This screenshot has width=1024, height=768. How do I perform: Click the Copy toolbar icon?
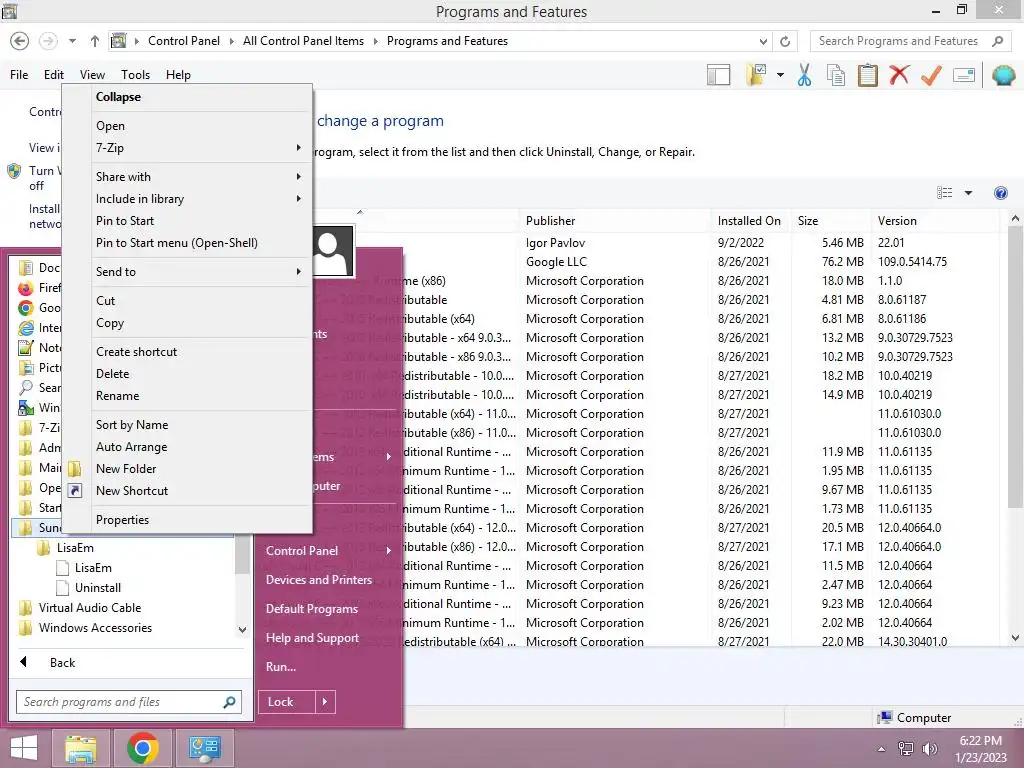pyautogui.click(x=835, y=75)
